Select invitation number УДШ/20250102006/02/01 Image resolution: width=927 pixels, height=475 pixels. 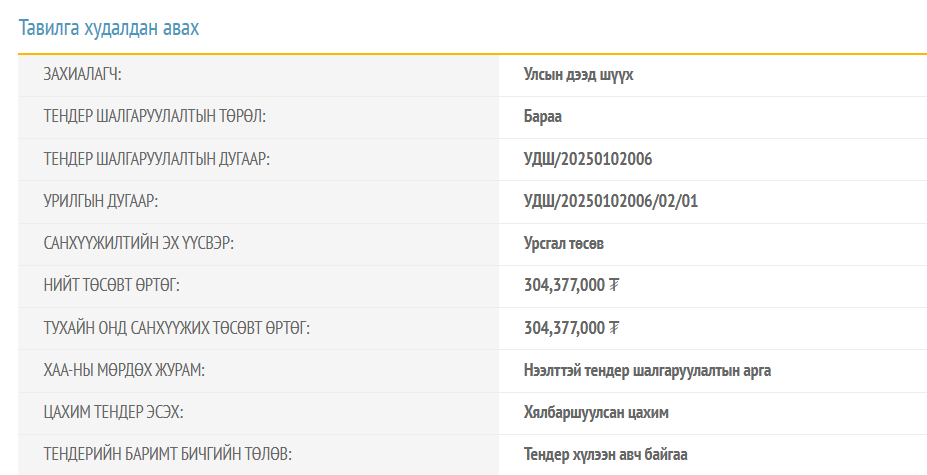tap(611, 201)
